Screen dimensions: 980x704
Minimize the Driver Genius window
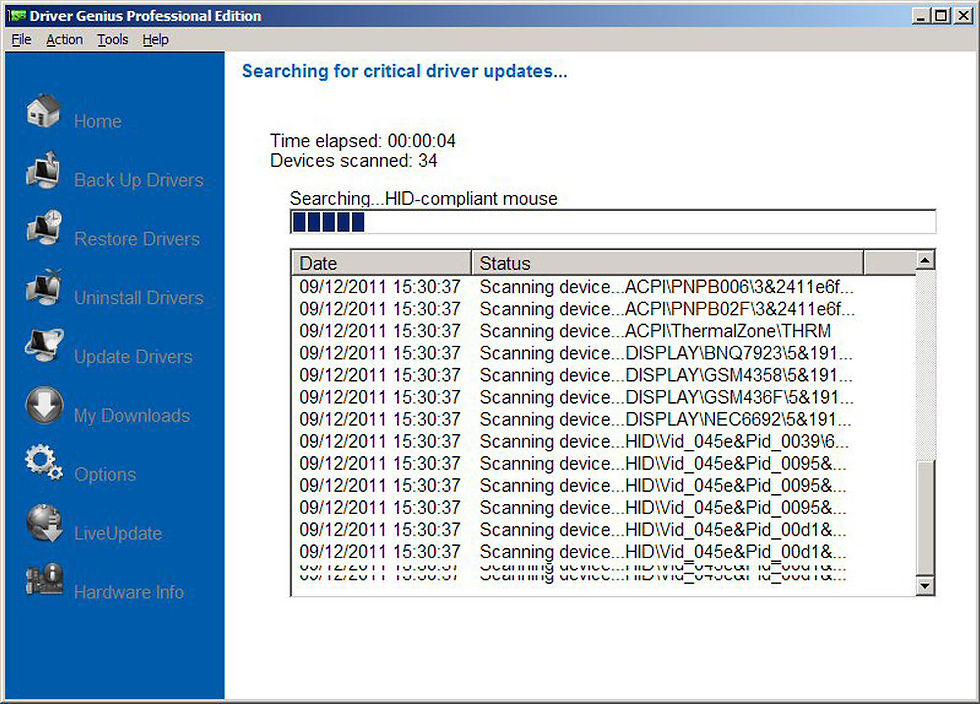coord(921,16)
